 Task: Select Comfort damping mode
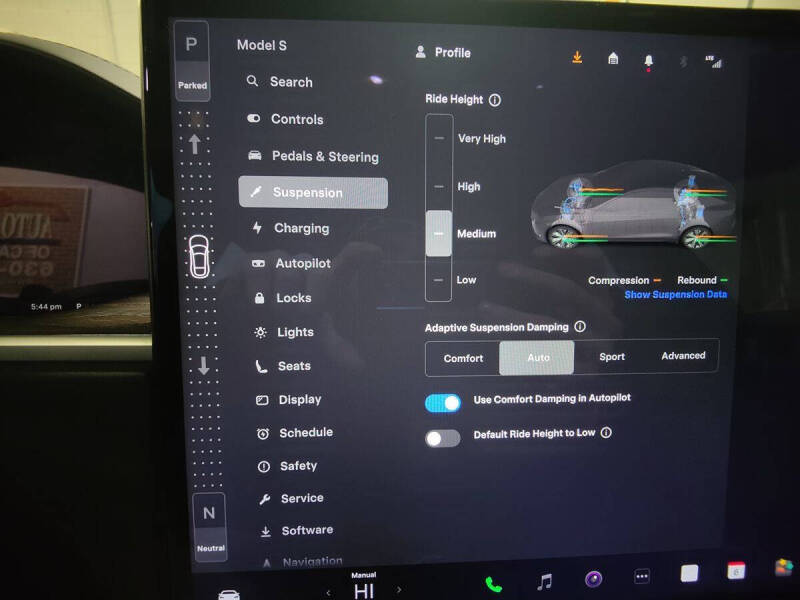[x=464, y=357]
